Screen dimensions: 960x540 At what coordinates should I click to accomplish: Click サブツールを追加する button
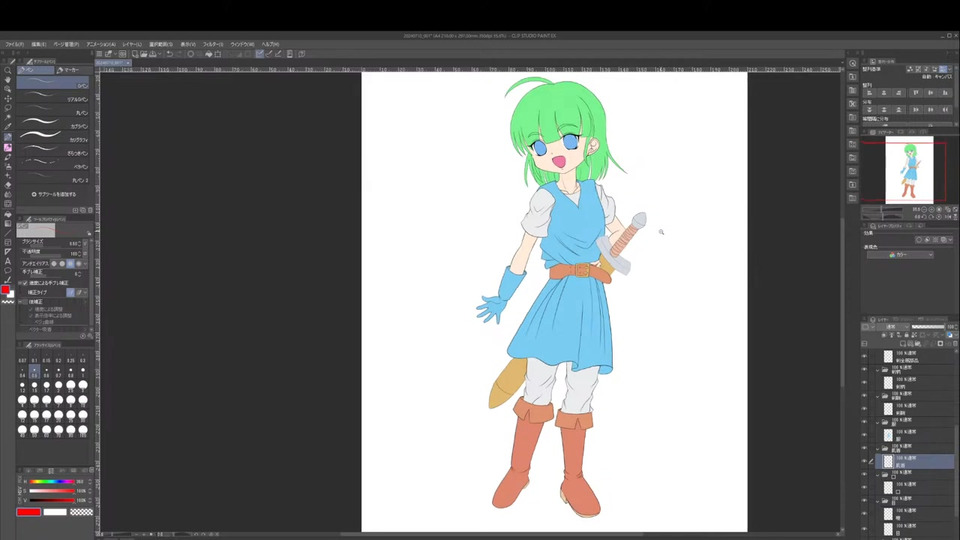click(x=55, y=194)
